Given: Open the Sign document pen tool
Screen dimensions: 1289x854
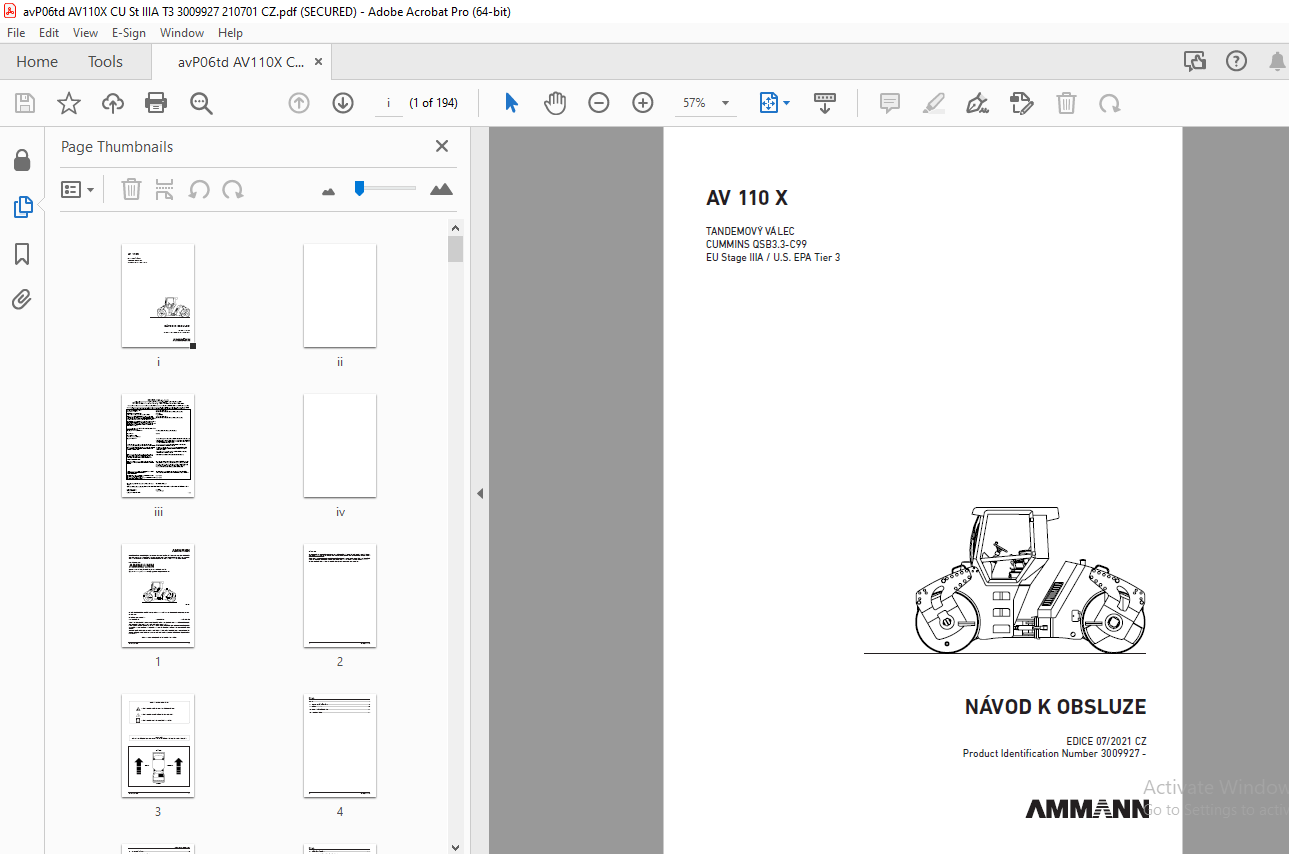Looking at the screenshot, I should pos(978,103).
